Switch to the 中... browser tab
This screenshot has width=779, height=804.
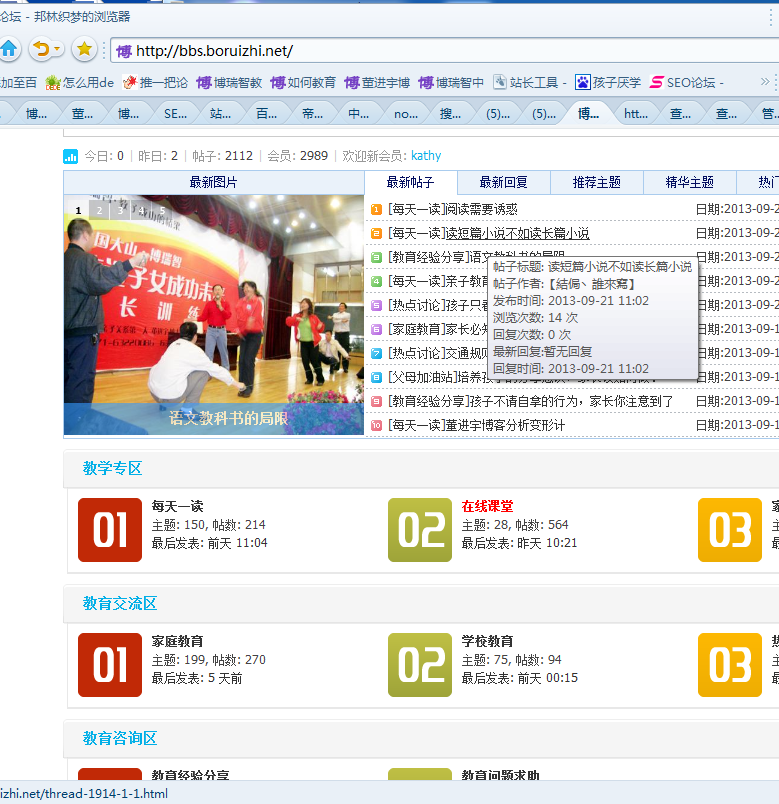pos(358,114)
